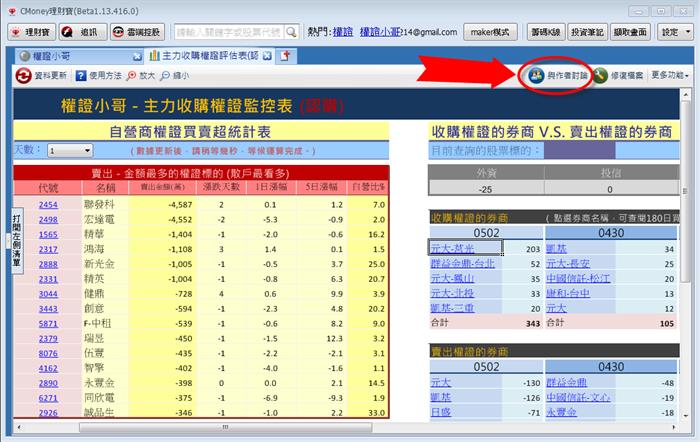Click the vertical scrollbar down arrow
Screen dimensions: 700x442
pyautogui.click(x=686, y=415)
